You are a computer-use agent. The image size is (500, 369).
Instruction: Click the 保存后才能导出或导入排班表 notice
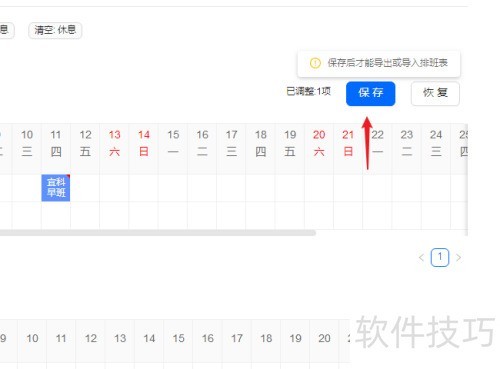[379, 63]
